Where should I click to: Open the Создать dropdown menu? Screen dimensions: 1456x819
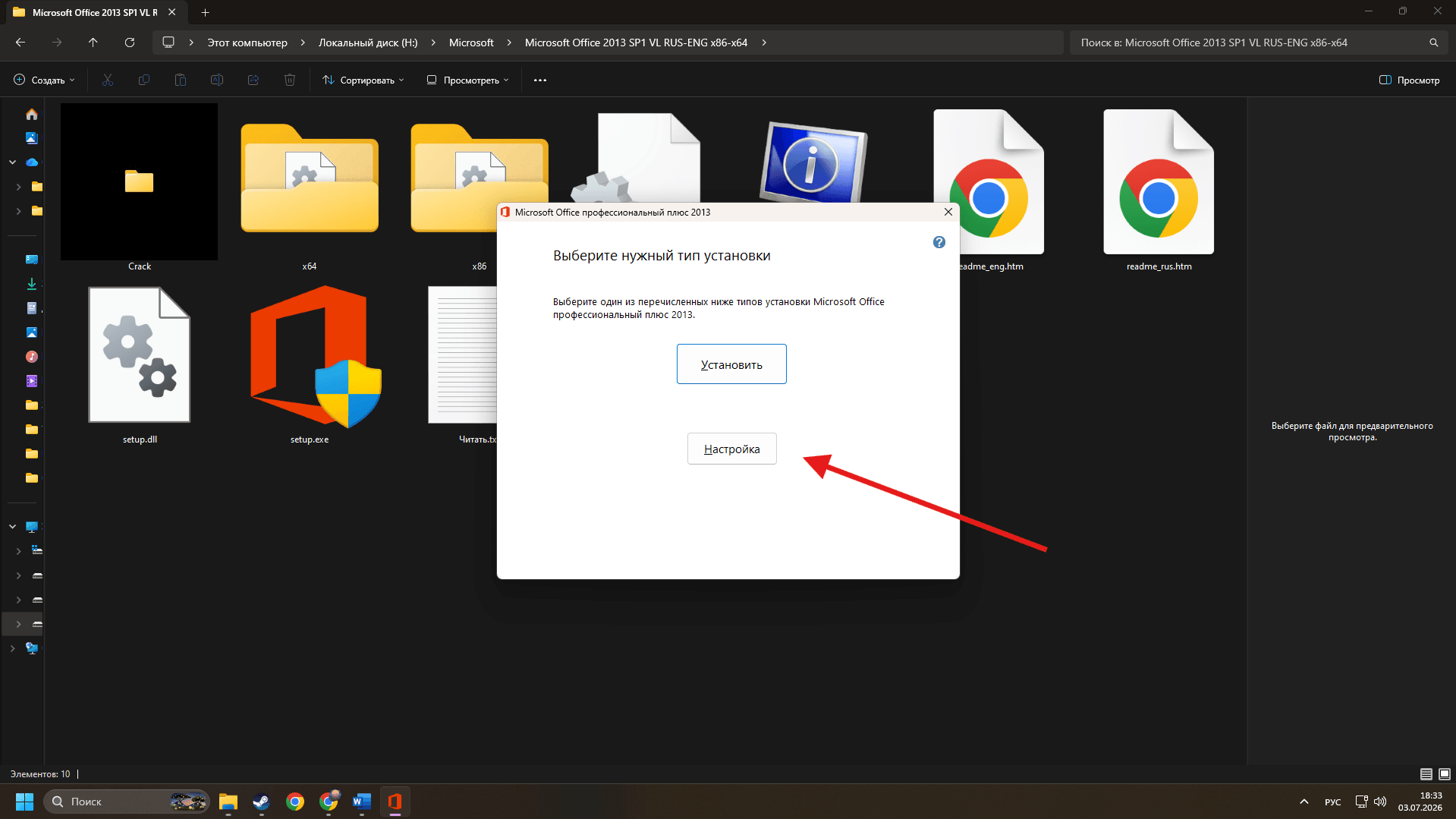(45, 80)
